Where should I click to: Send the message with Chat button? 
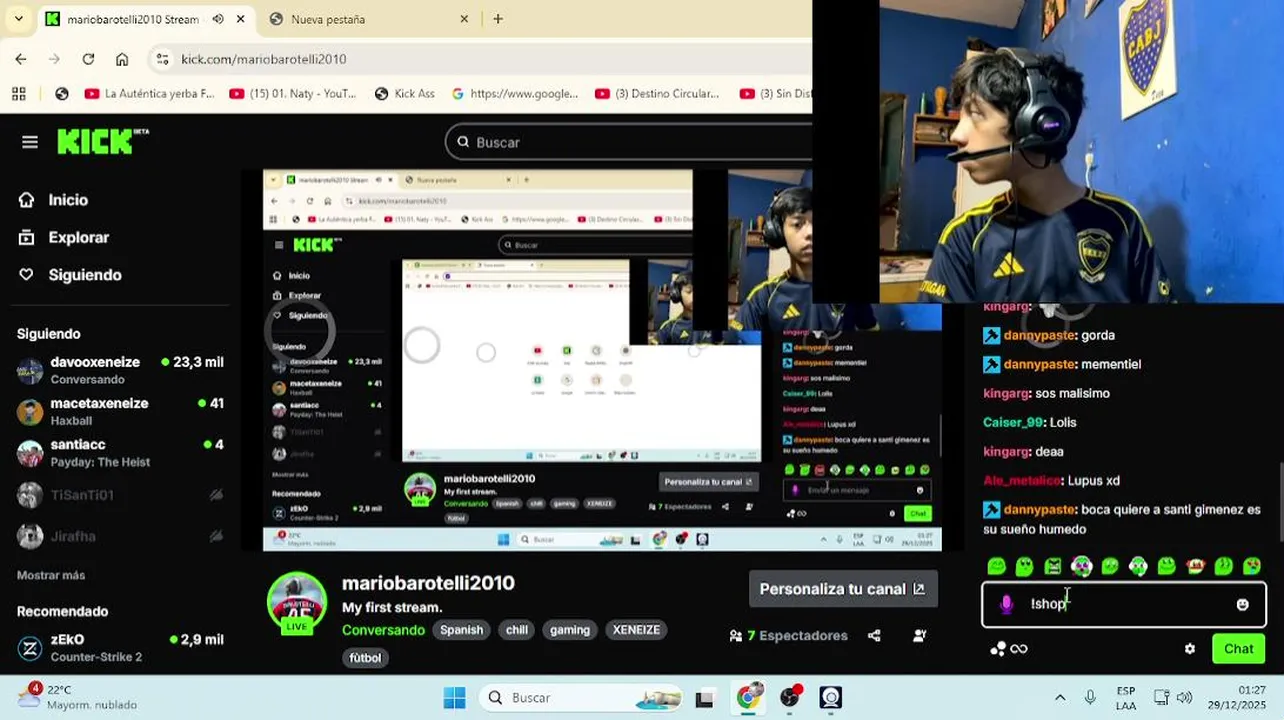click(1238, 648)
